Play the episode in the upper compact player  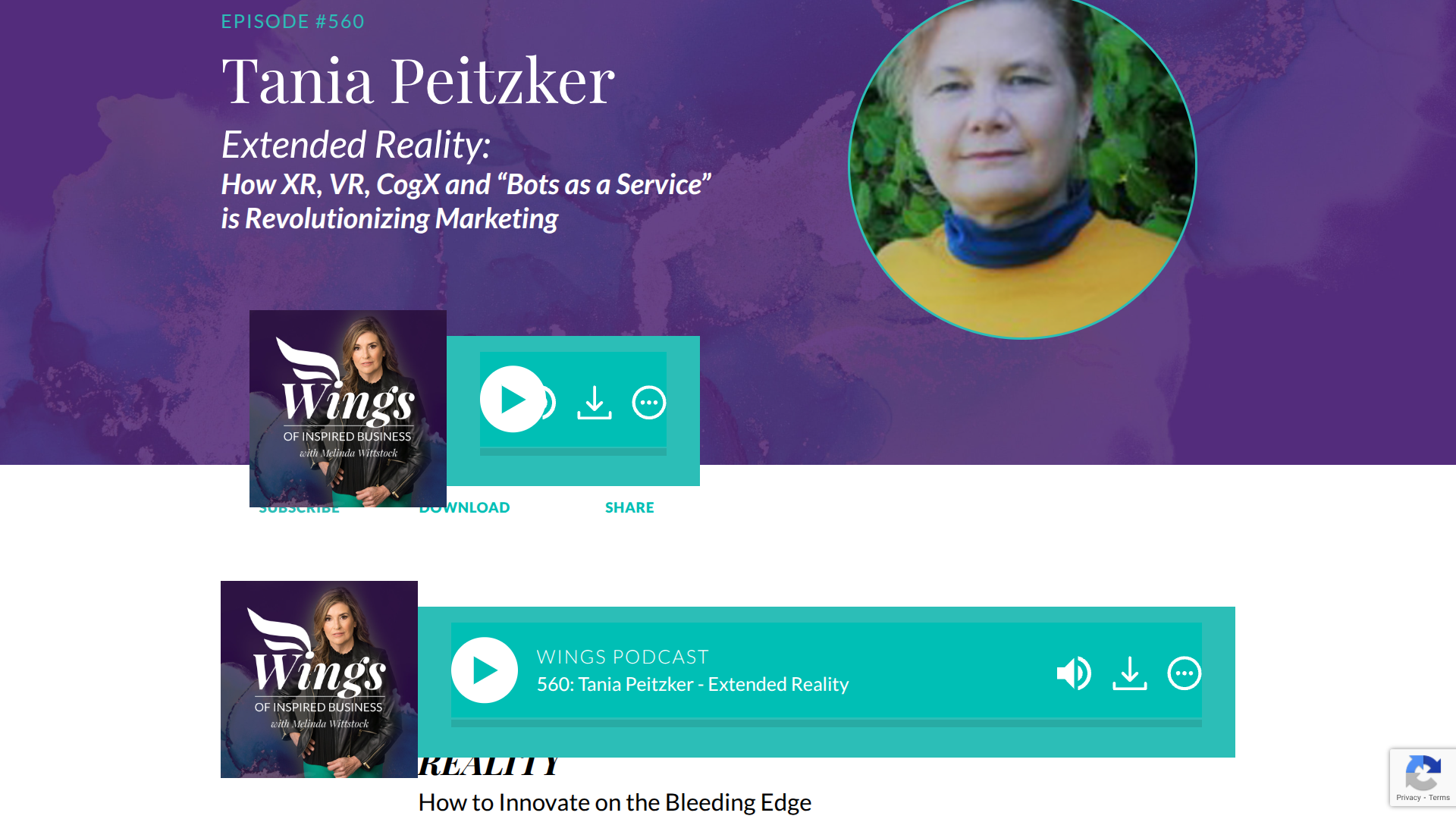point(513,400)
